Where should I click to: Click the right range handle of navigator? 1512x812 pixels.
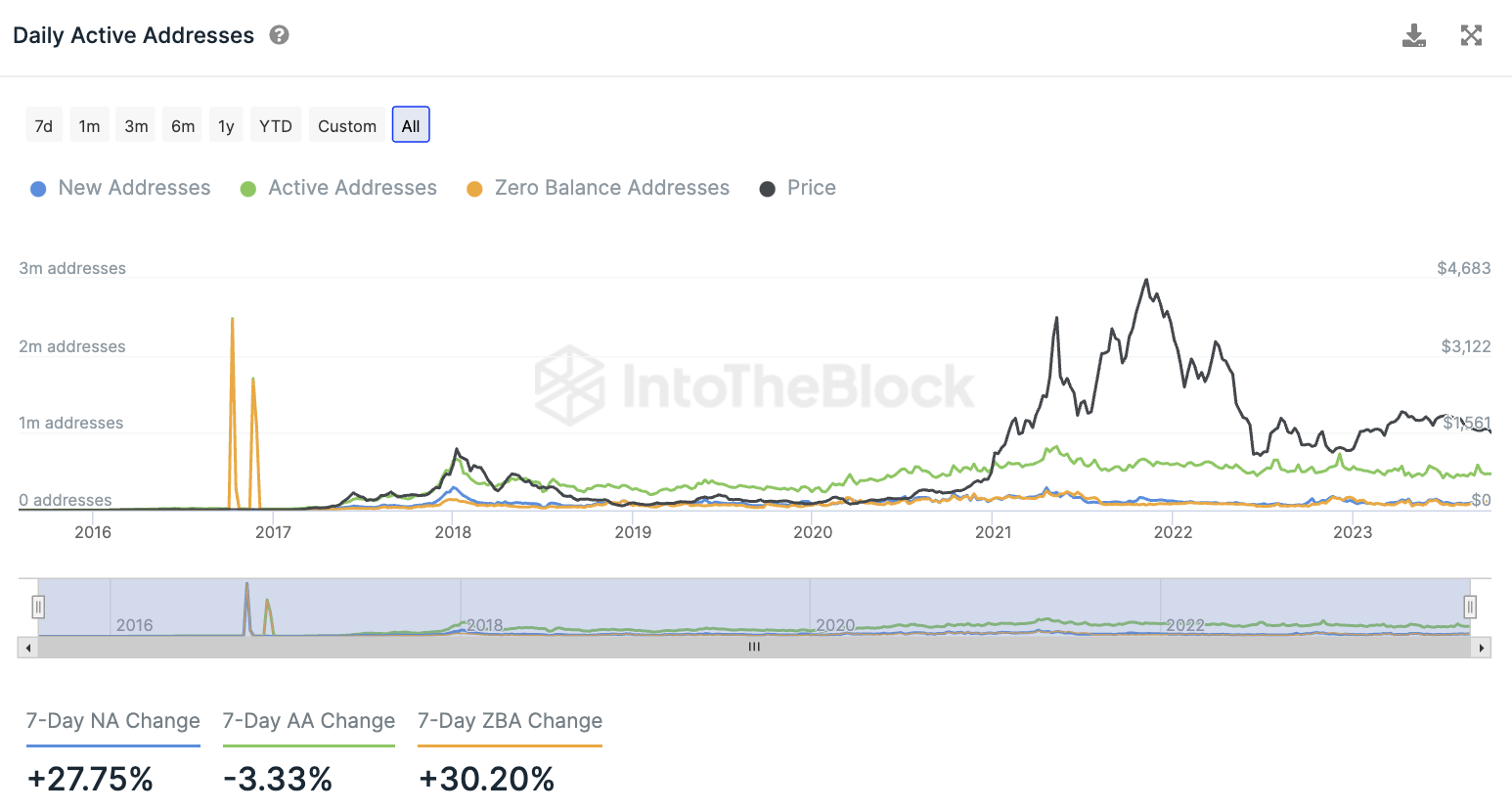click(x=1469, y=608)
